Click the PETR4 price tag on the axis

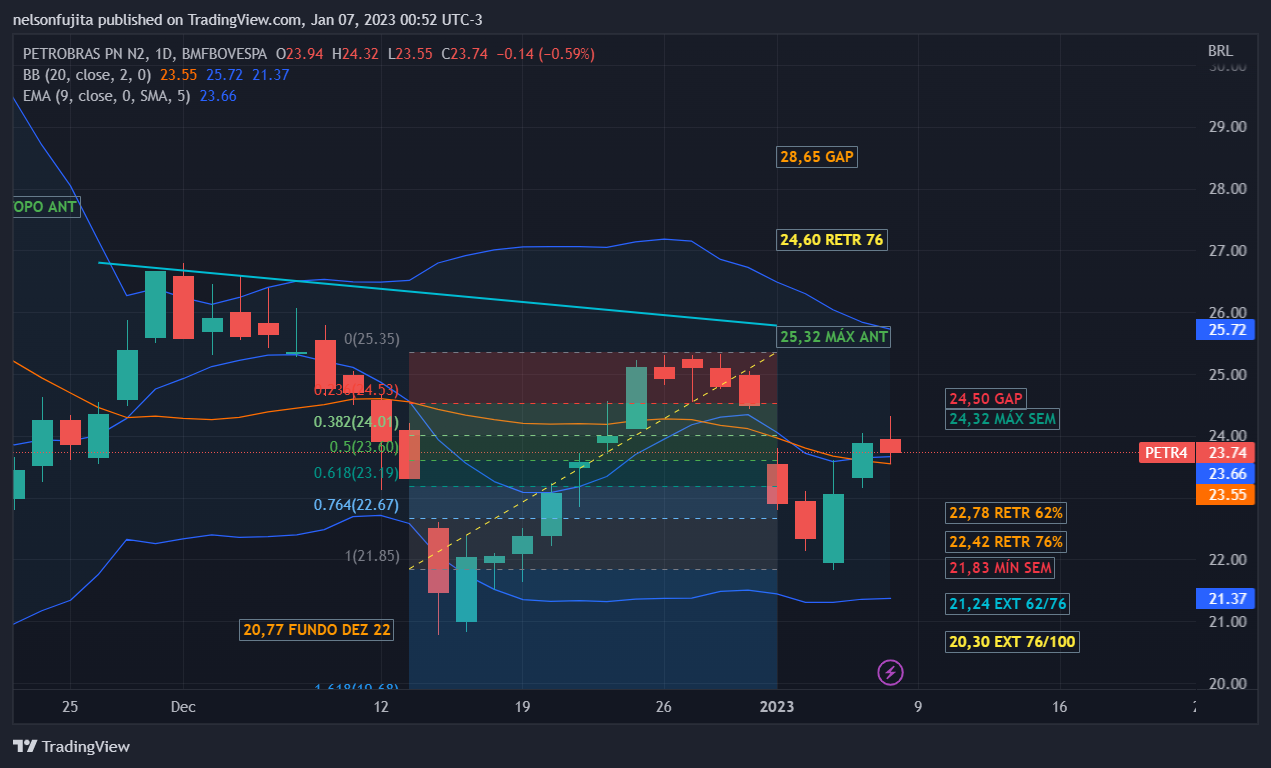click(x=1166, y=453)
